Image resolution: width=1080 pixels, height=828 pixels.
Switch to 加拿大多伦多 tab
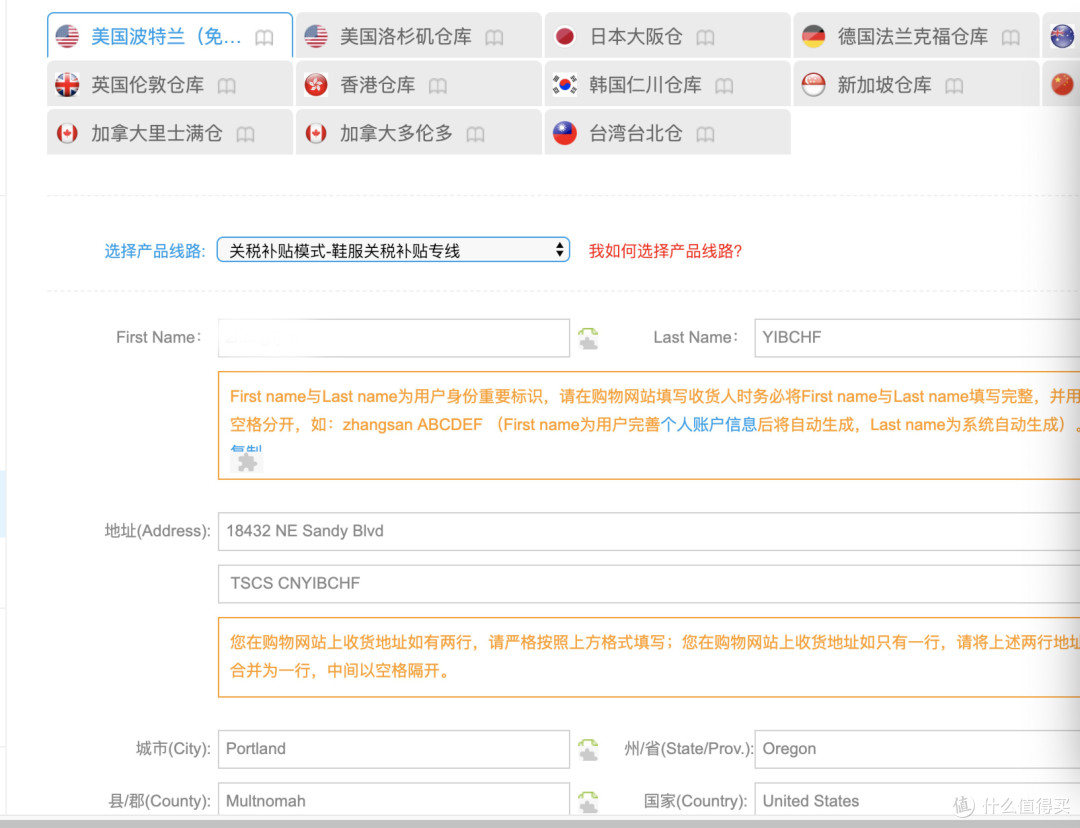coord(418,132)
